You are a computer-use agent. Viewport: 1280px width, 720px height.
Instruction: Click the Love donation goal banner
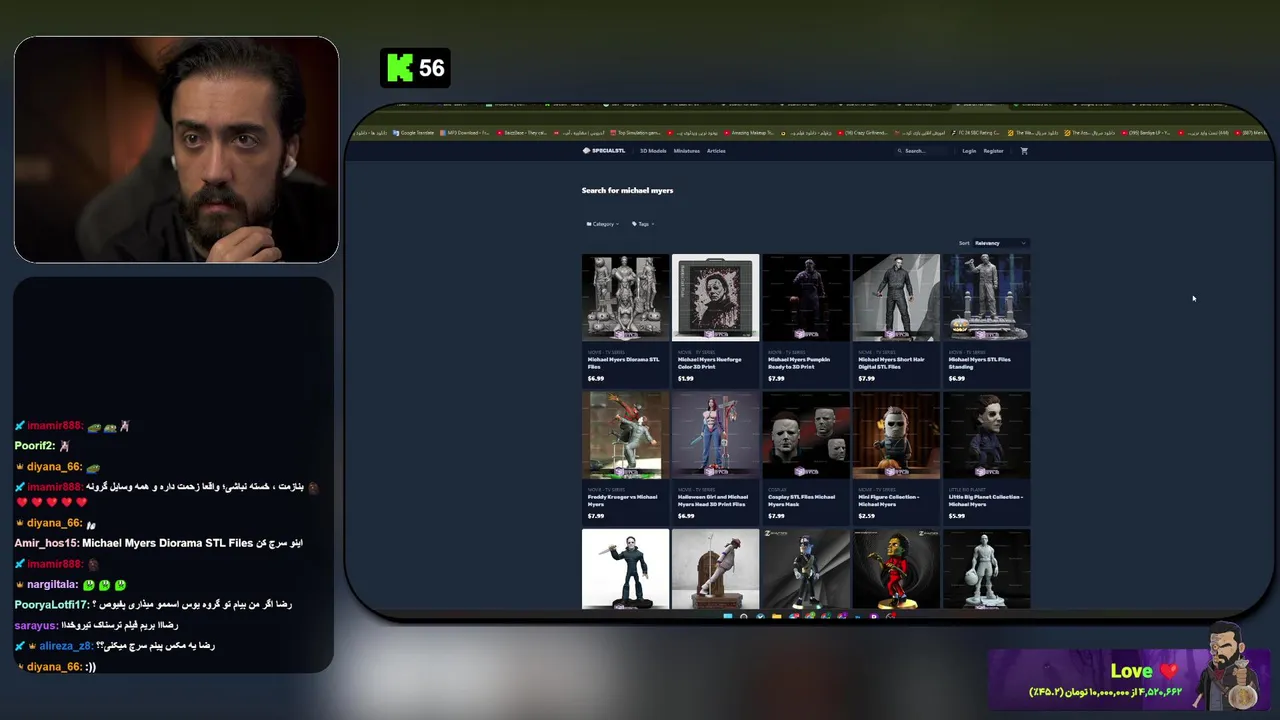click(x=1128, y=679)
